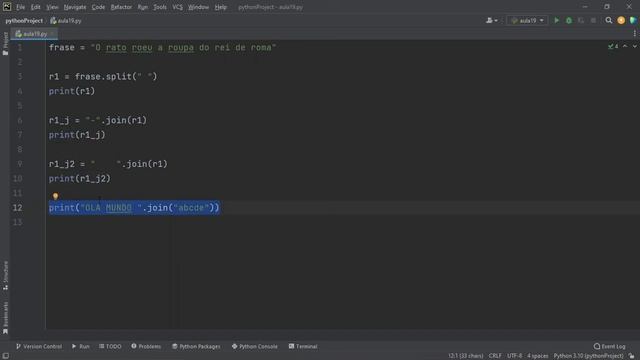Open the VCS menu
Image resolution: width=640 pixels, height=360 pixels.
point(177,7)
